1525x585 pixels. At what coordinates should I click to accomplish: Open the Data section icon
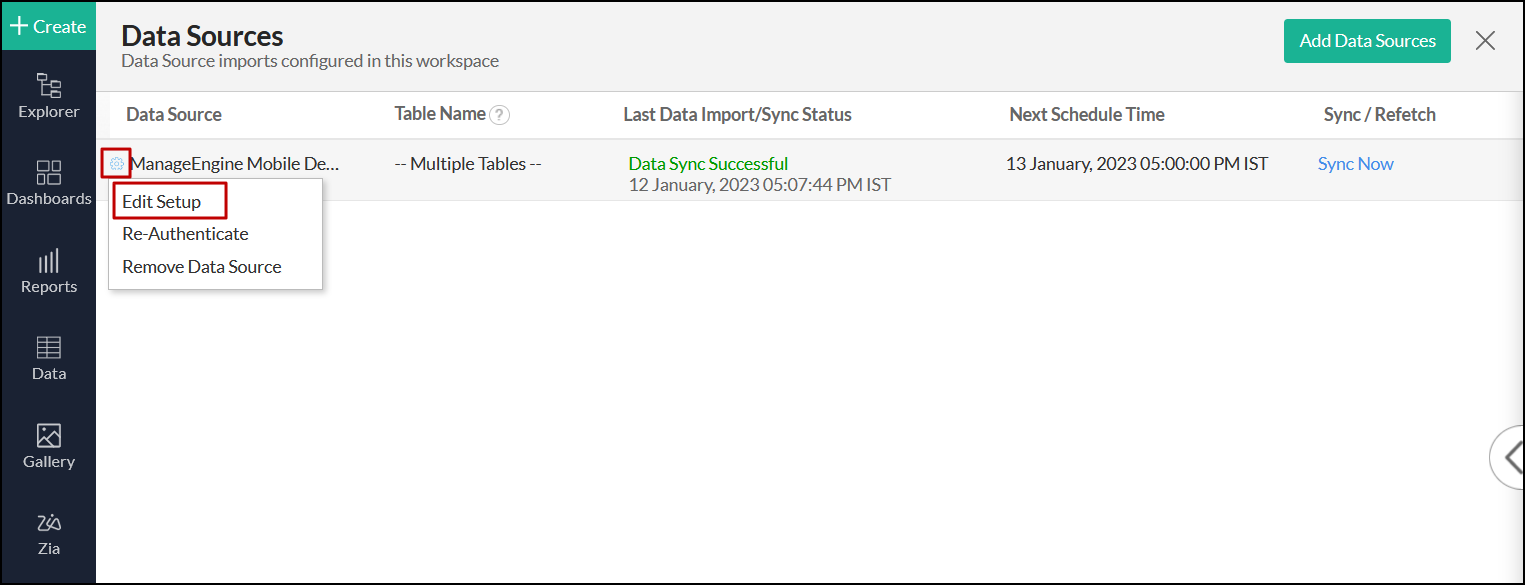click(48, 358)
